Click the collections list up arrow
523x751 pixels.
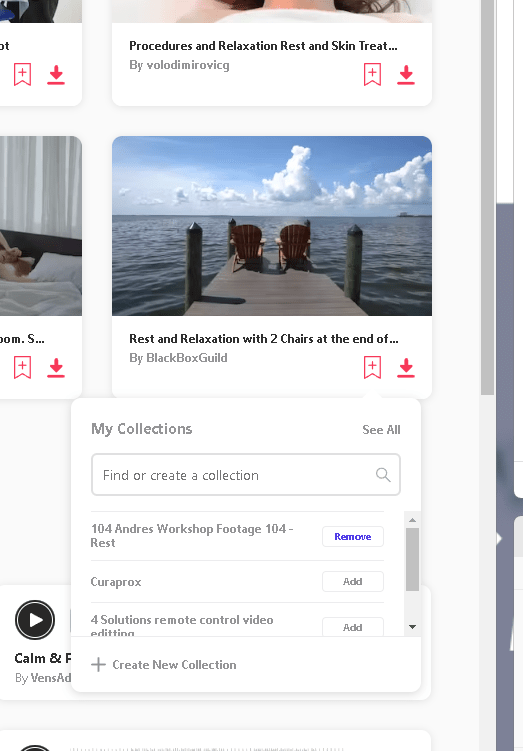click(x=412, y=520)
